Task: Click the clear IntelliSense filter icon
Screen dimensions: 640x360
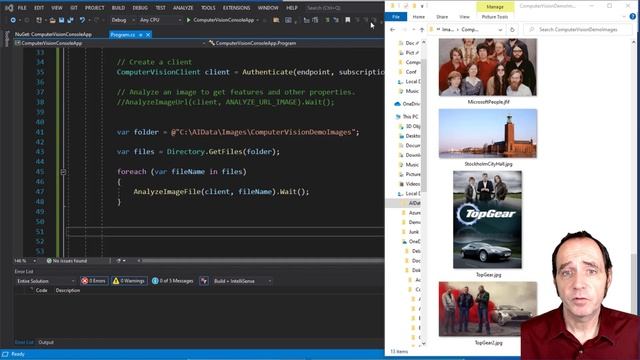Action: coord(204,281)
